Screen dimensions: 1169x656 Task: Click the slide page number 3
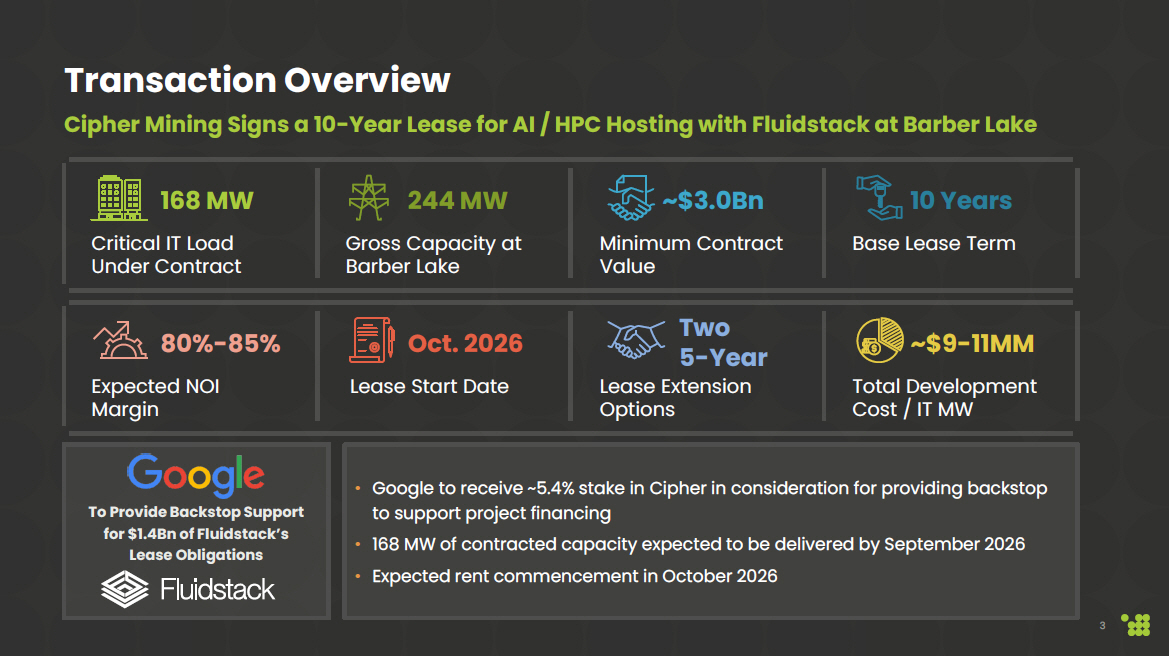point(1102,626)
